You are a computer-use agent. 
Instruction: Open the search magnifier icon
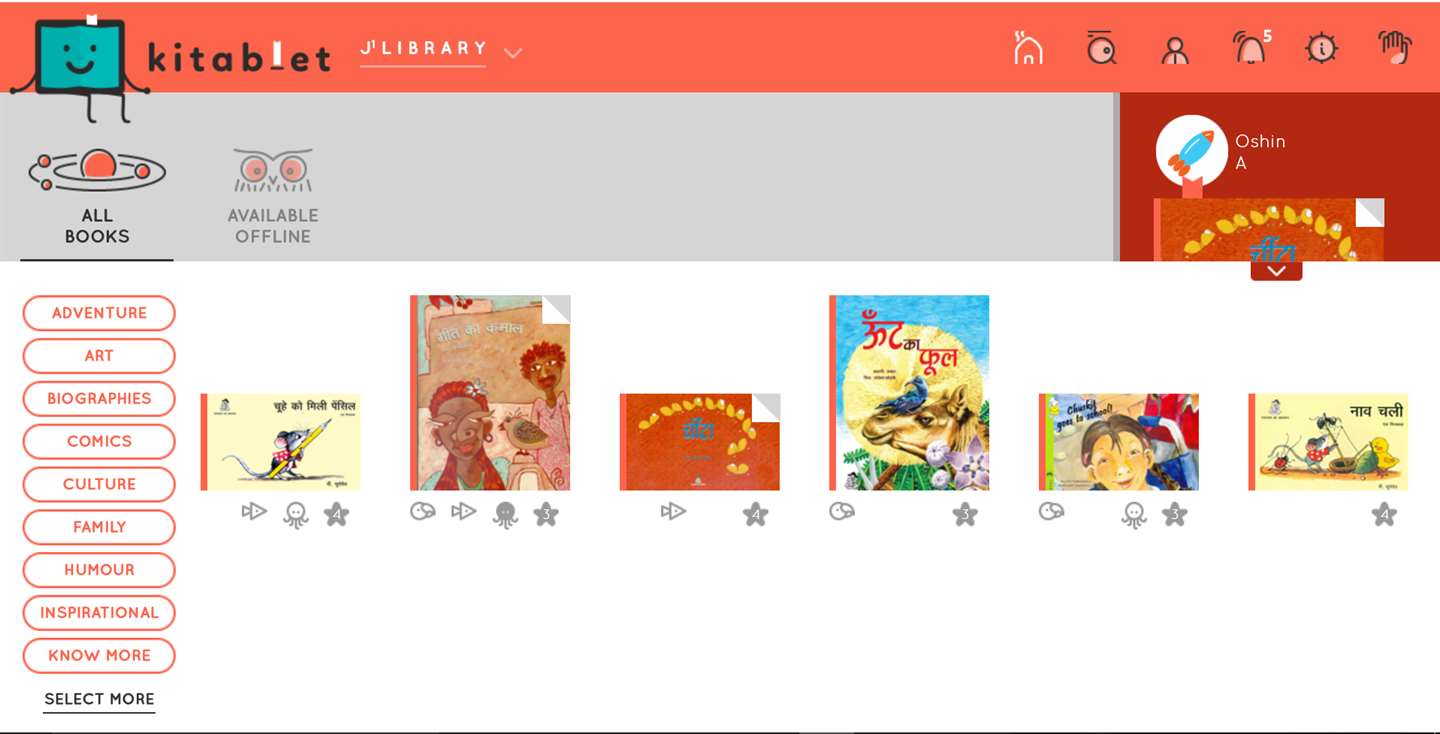tap(1100, 48)
